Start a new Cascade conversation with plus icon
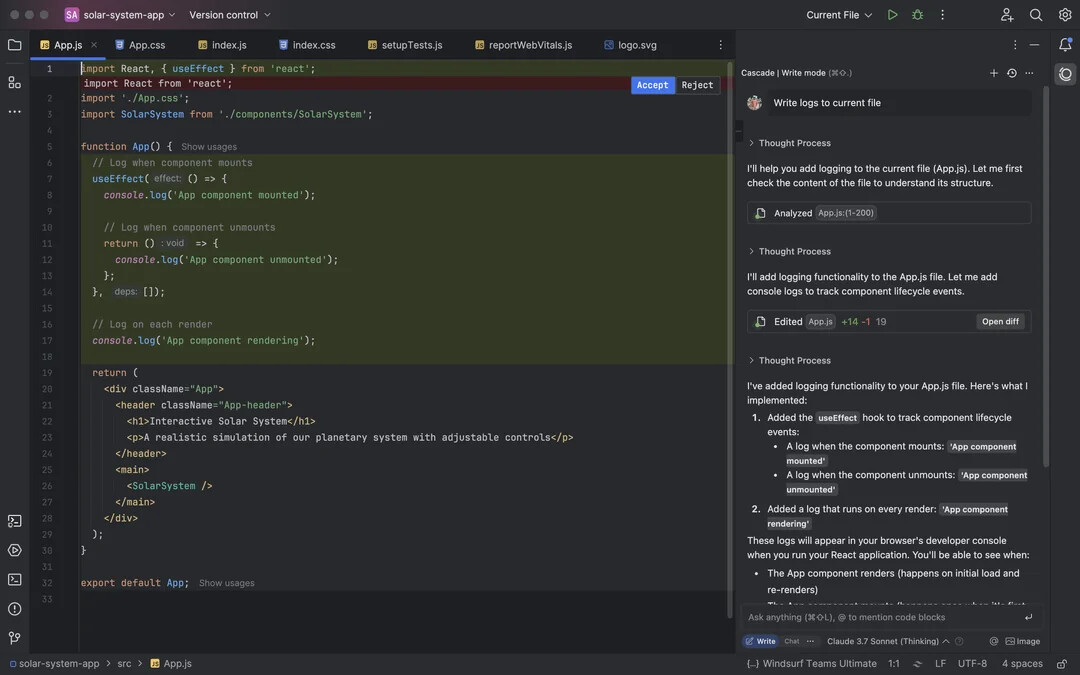 [994, 73]
